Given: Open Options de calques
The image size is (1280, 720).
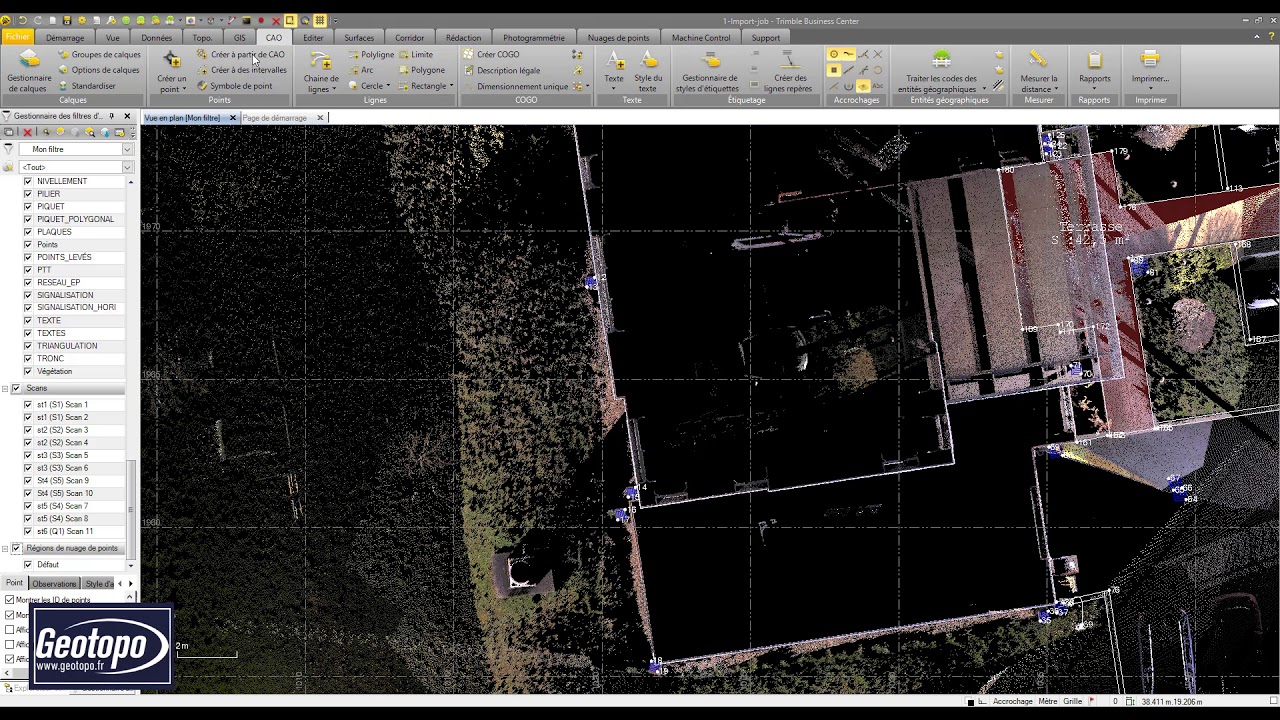Looking at the screenshot, I should (99, 70).
